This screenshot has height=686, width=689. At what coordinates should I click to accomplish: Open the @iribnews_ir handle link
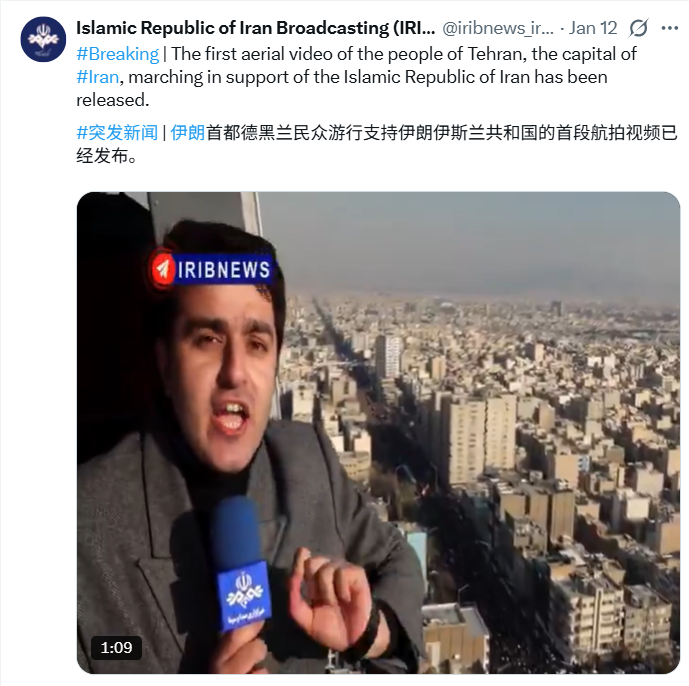click(498, 28)
